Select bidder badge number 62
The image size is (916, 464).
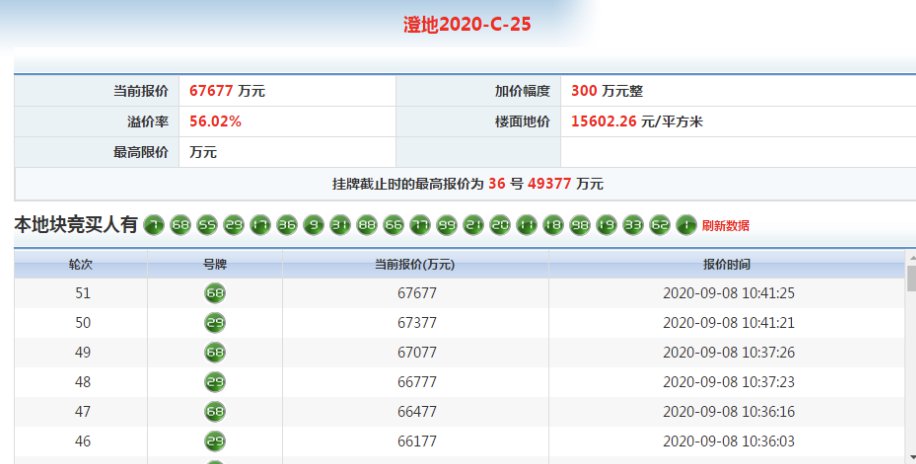pyautogui.click(x=660, y=225)
